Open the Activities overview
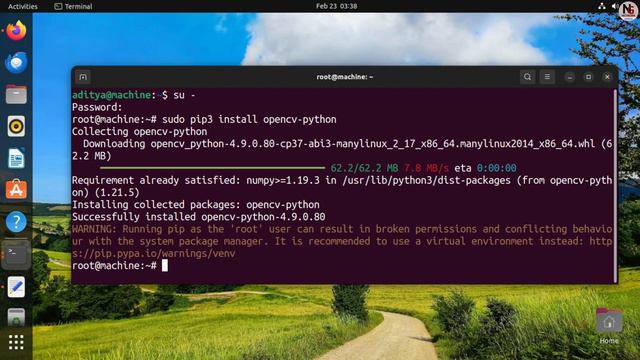 click(22, 6)
